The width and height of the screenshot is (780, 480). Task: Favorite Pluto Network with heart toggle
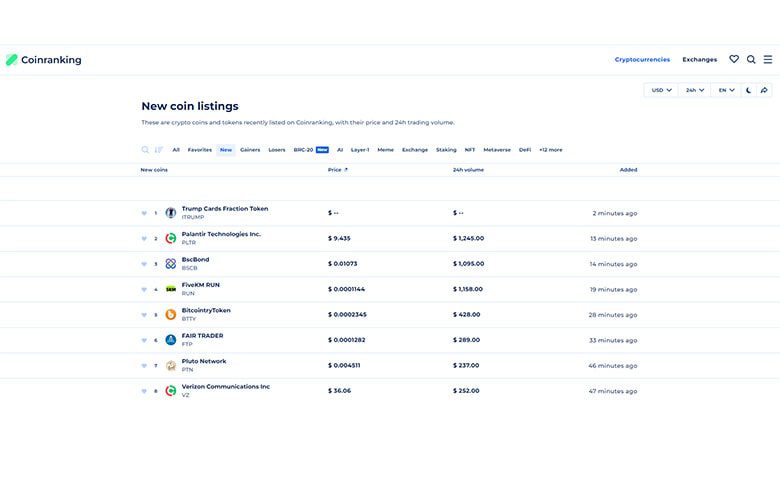tap(144, 366)
